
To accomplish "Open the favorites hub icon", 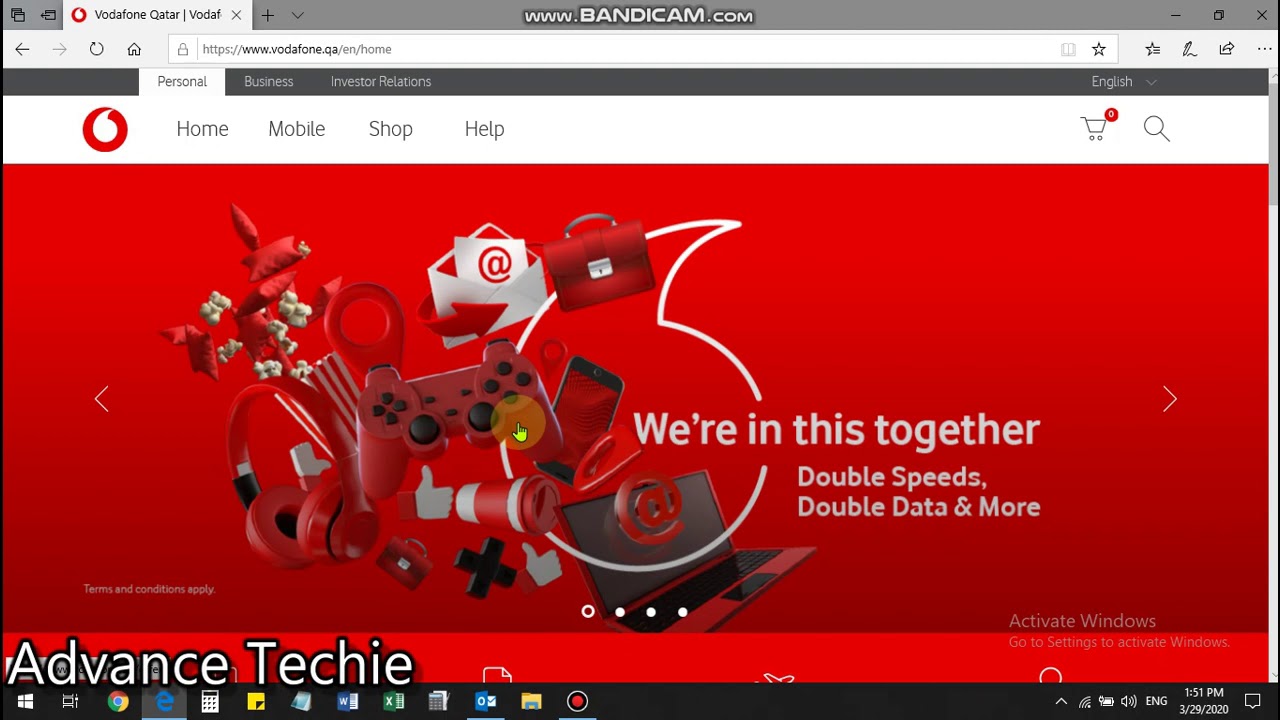I will (1152, 49).
